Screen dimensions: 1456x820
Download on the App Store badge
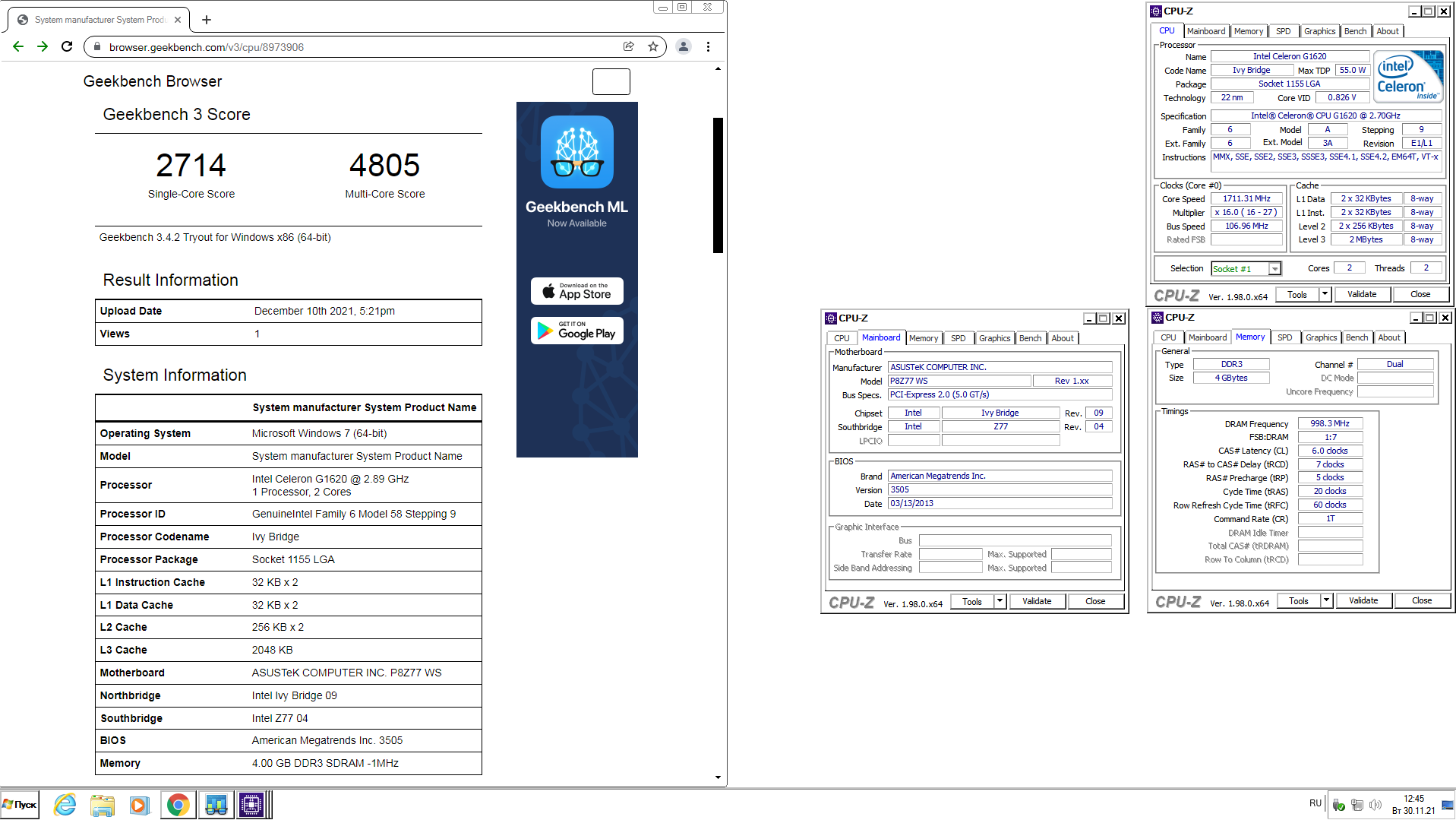click(577, 291)
